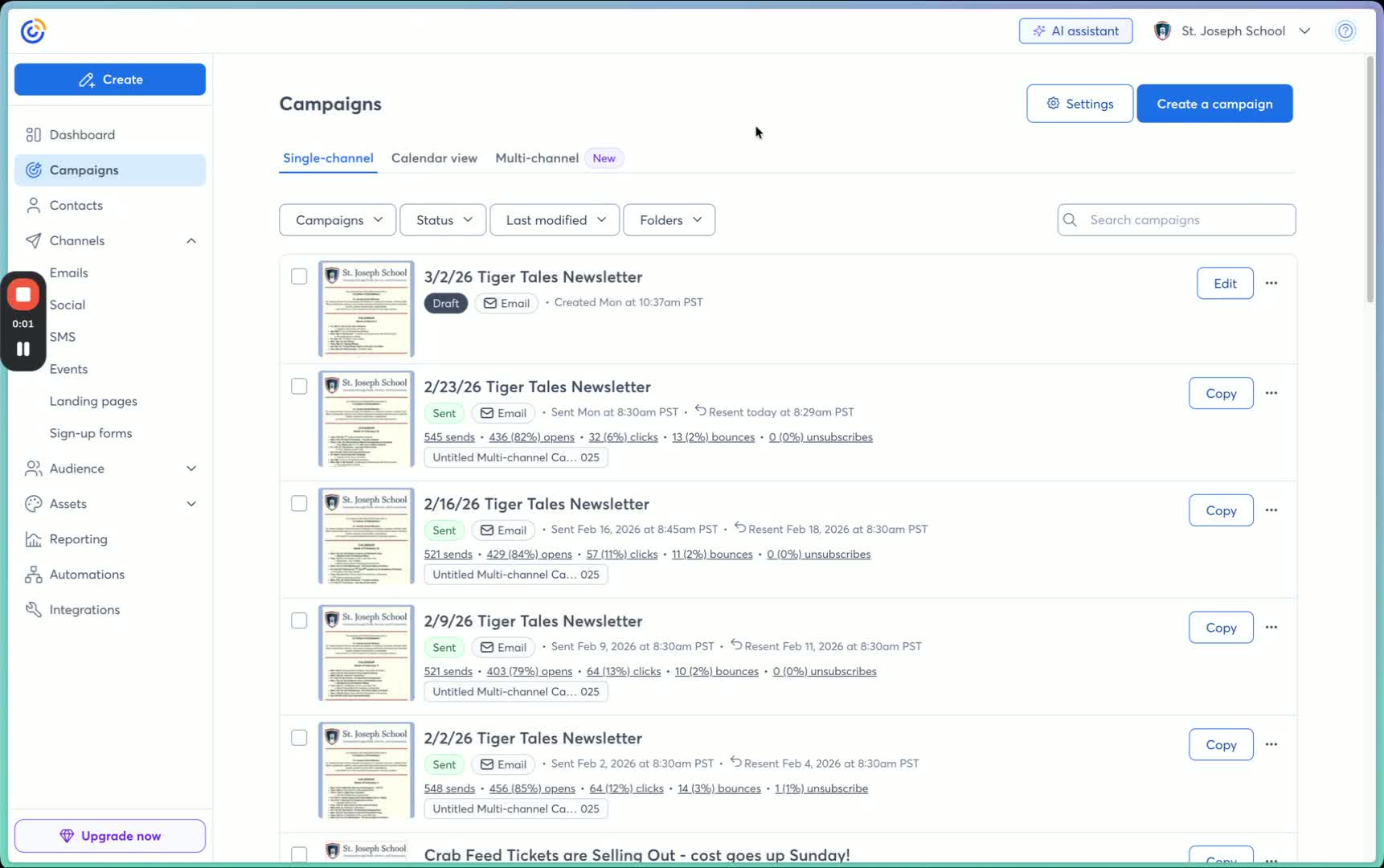Click the sparkle icon on AI assistant

click(1039, 31)
